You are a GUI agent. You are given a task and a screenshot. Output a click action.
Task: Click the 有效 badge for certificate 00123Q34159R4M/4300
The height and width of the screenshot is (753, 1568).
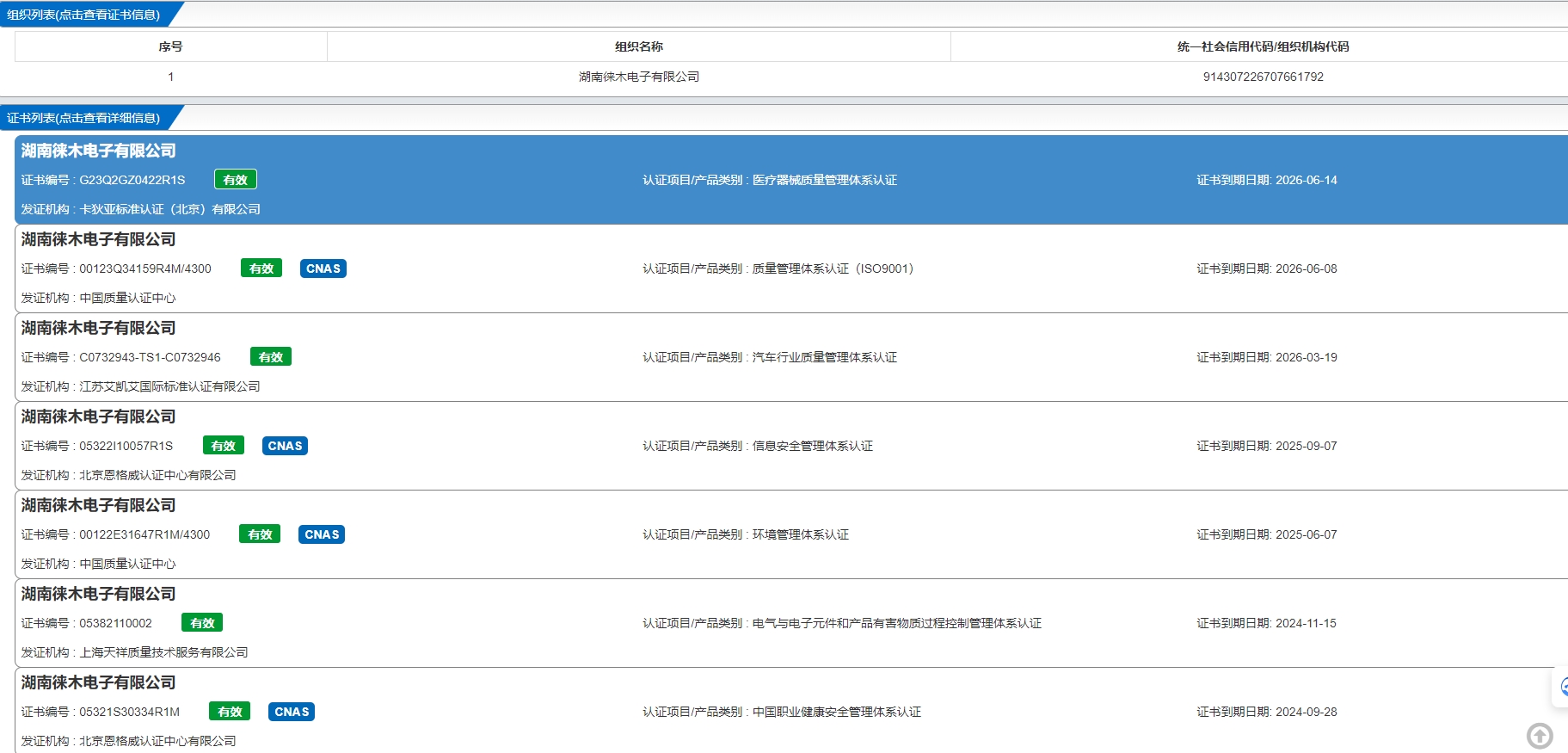261,268
